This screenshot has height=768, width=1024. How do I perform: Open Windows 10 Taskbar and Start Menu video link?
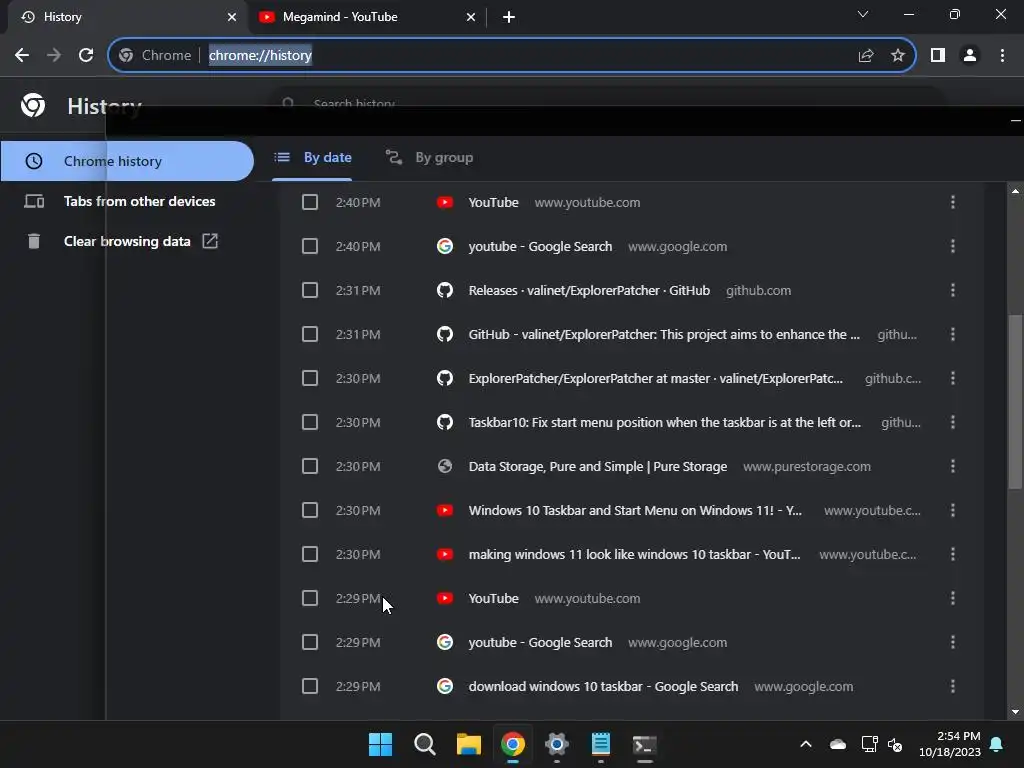[635, 510]
